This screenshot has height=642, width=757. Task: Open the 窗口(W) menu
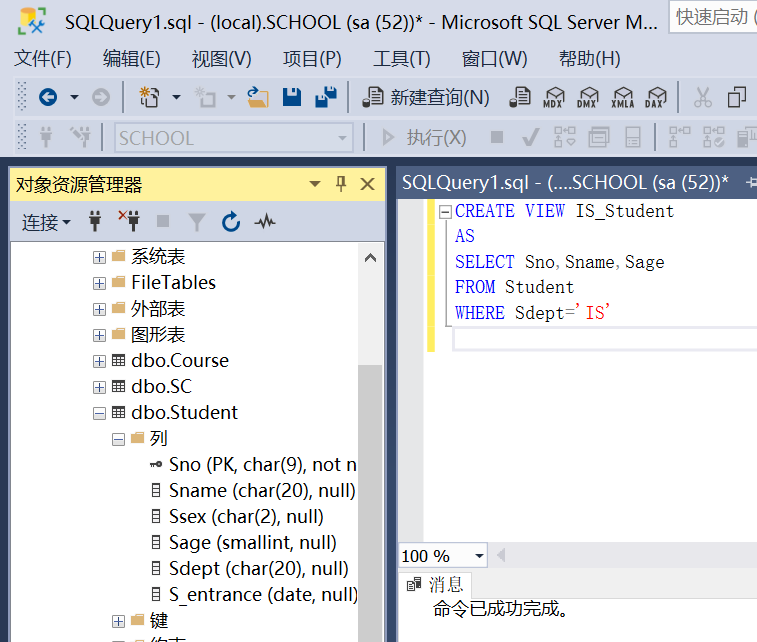tap(494, 59)
